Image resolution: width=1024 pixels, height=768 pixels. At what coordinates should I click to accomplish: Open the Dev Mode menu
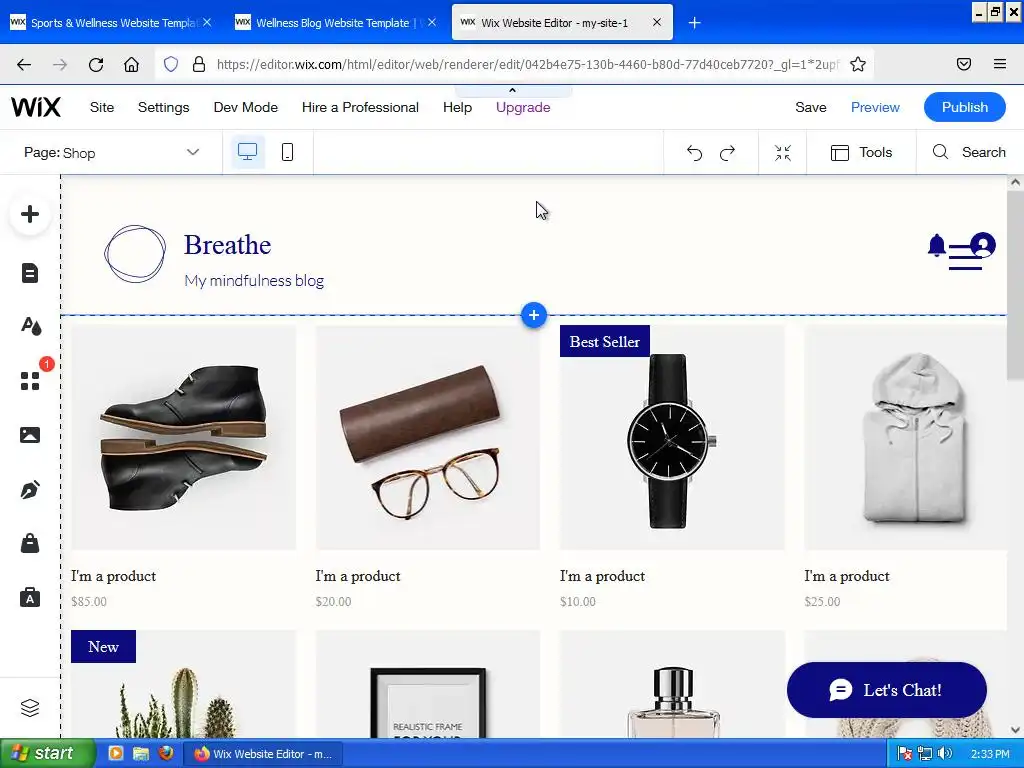pyautogui.click(x=246, y=107)
